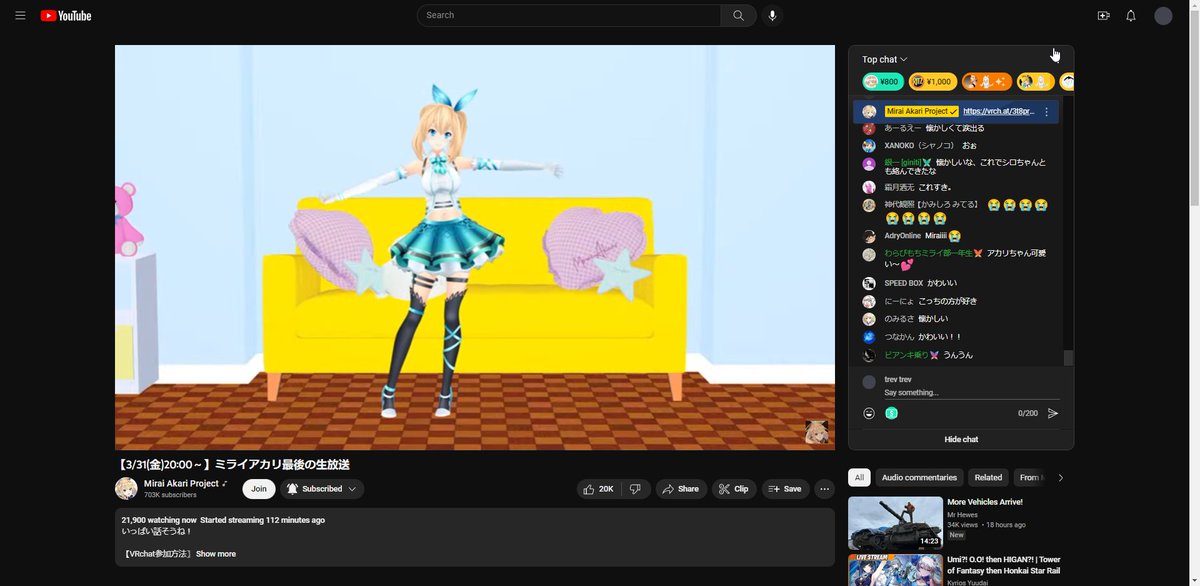The image size is (1200, 586).
Task: Open the pinned vrch.at link
Action: (x=999, y=112)
